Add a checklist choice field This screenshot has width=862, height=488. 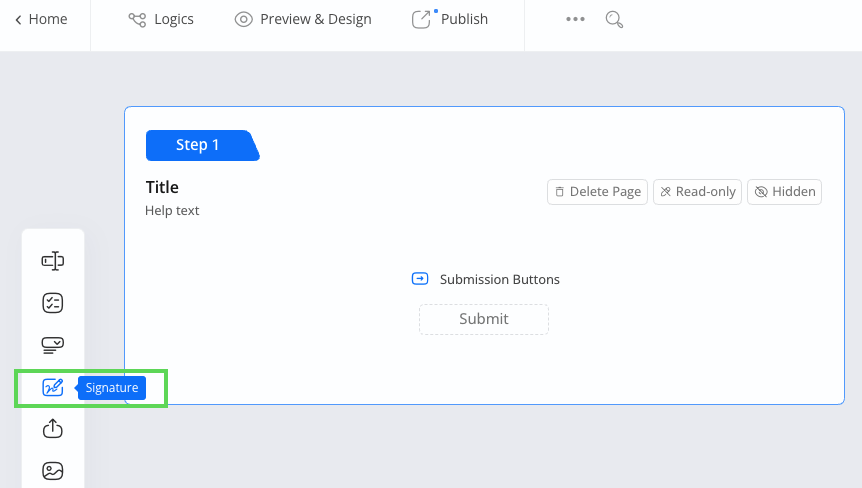53,303
